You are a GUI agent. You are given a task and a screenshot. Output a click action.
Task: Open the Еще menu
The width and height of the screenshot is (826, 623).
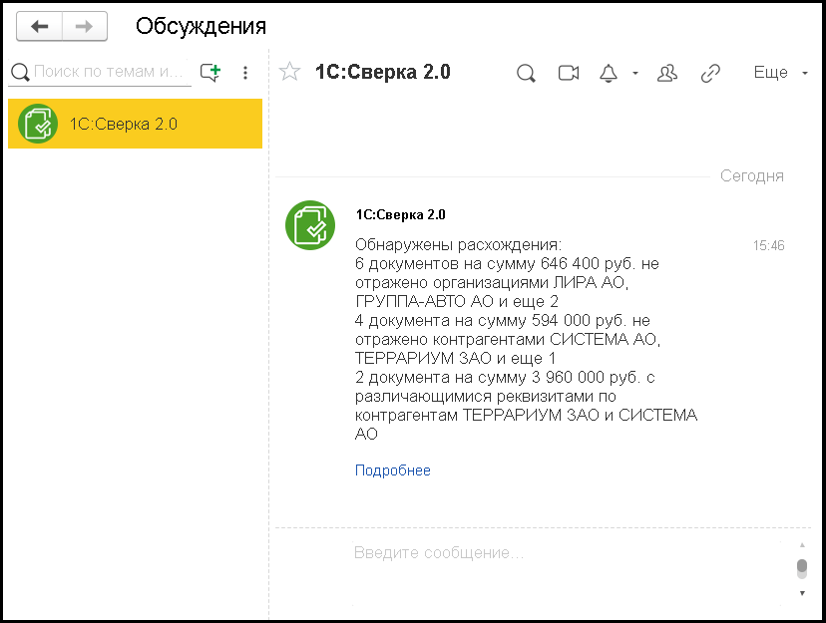click(780, 73)
